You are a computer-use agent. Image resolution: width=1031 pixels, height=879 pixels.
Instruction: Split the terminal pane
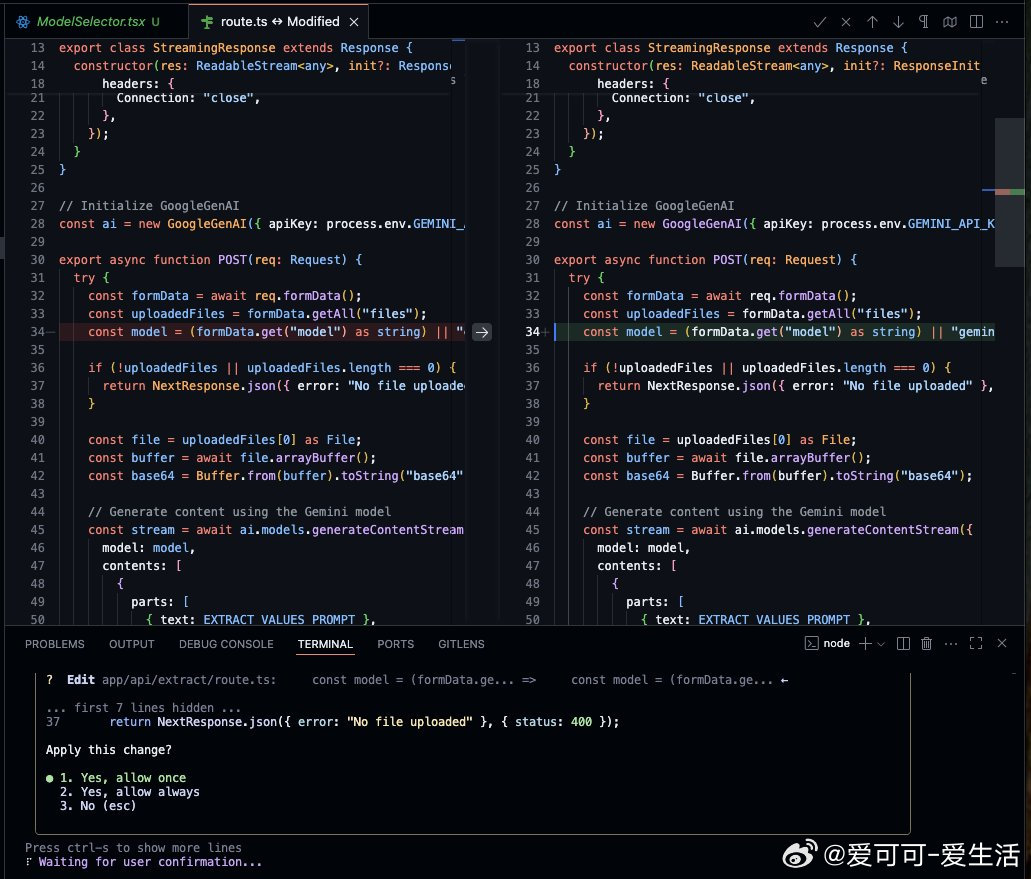[903, 644]
